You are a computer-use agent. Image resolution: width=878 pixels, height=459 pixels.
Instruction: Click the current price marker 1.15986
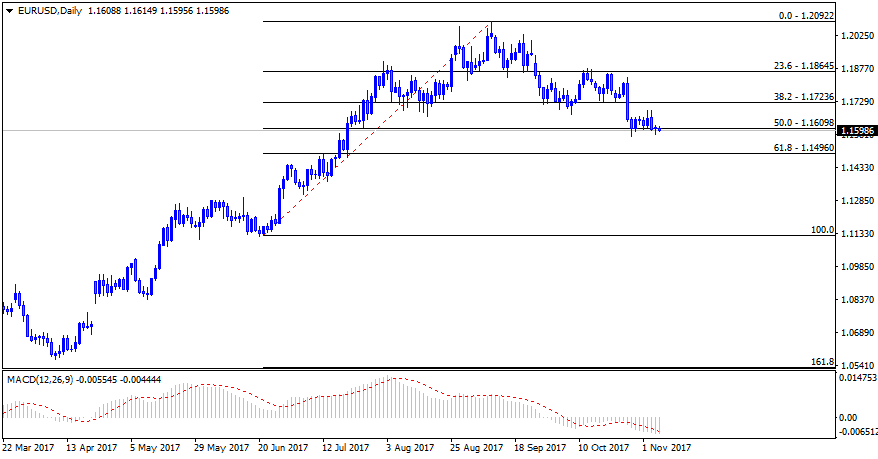pyautogui.click(x=858, y=131)
